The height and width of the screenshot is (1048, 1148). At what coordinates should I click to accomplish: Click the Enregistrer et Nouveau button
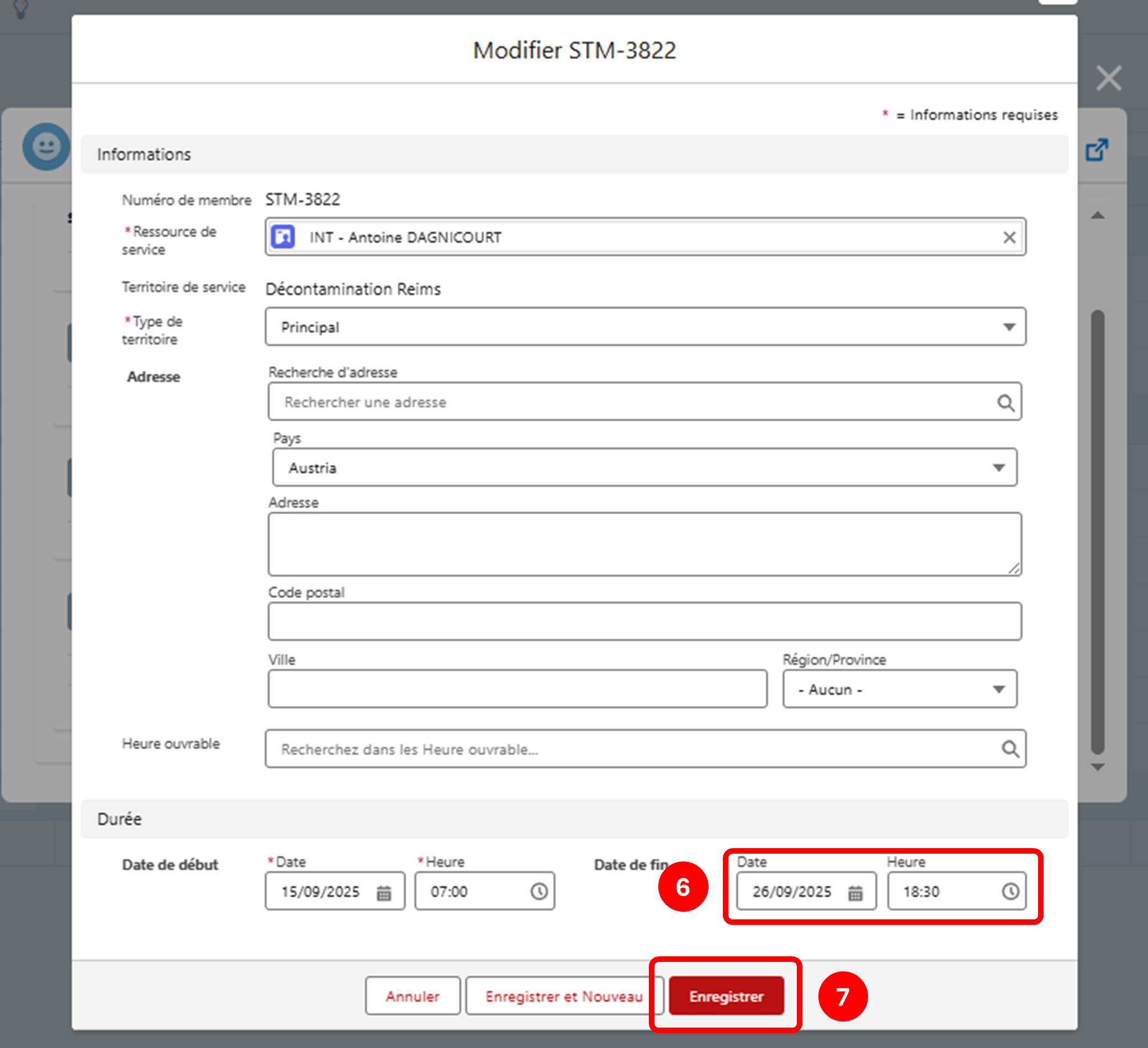pyautogui.click(x=564, y=996)
